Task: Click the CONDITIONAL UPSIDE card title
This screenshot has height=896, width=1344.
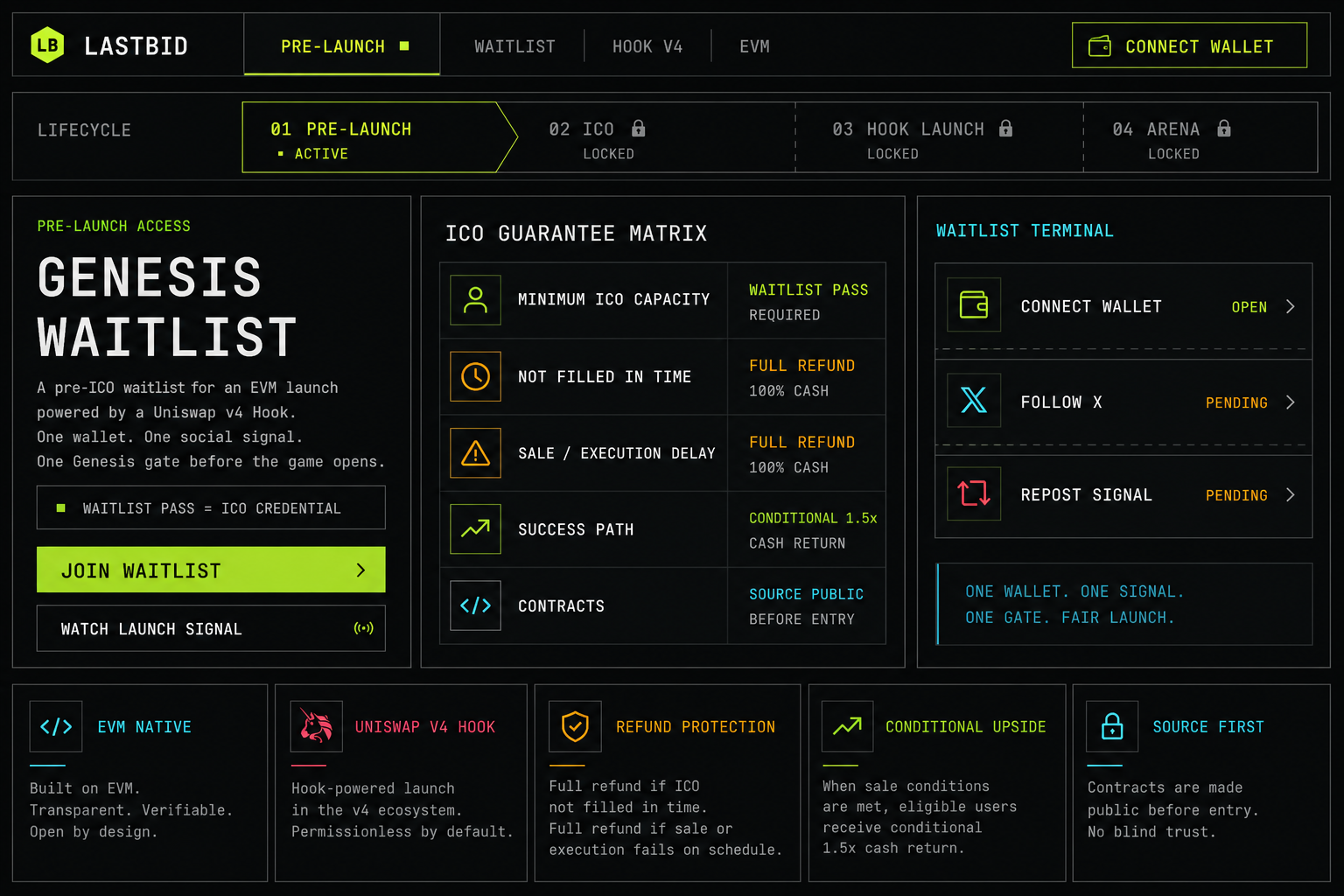Action: pyautogui.click(x=965, y=727)
